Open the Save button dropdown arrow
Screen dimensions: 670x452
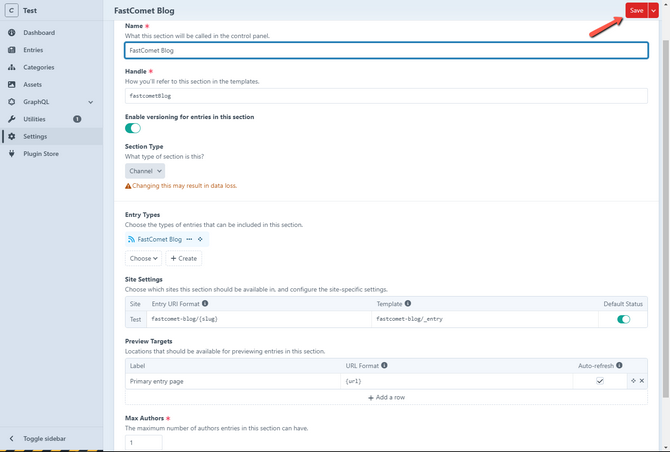coord(654,10)
